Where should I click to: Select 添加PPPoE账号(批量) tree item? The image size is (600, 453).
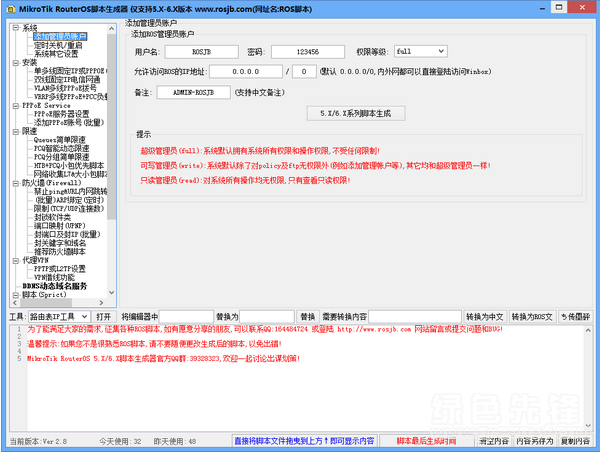69,123
